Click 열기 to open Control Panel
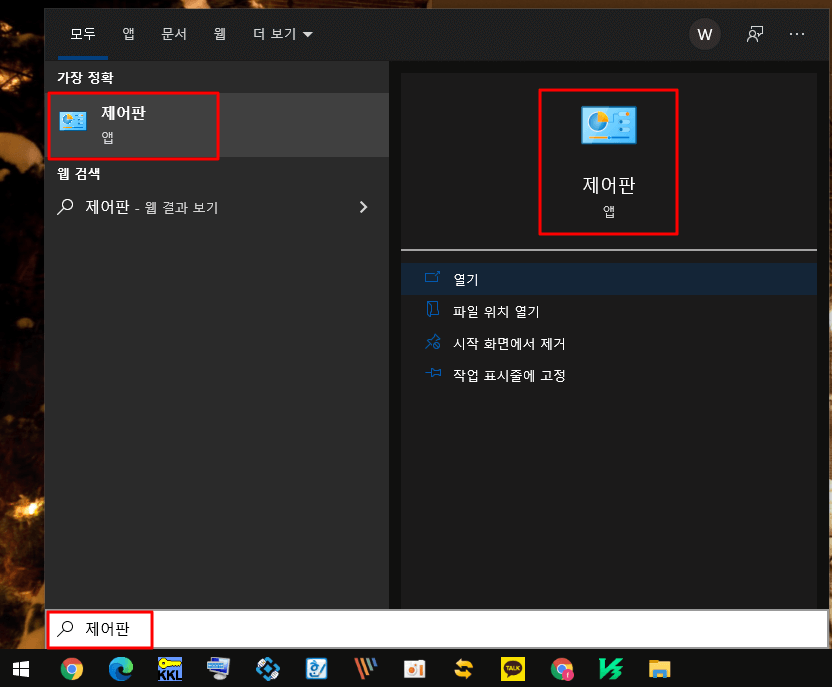The image size is (832, 687). coord(466,279)
